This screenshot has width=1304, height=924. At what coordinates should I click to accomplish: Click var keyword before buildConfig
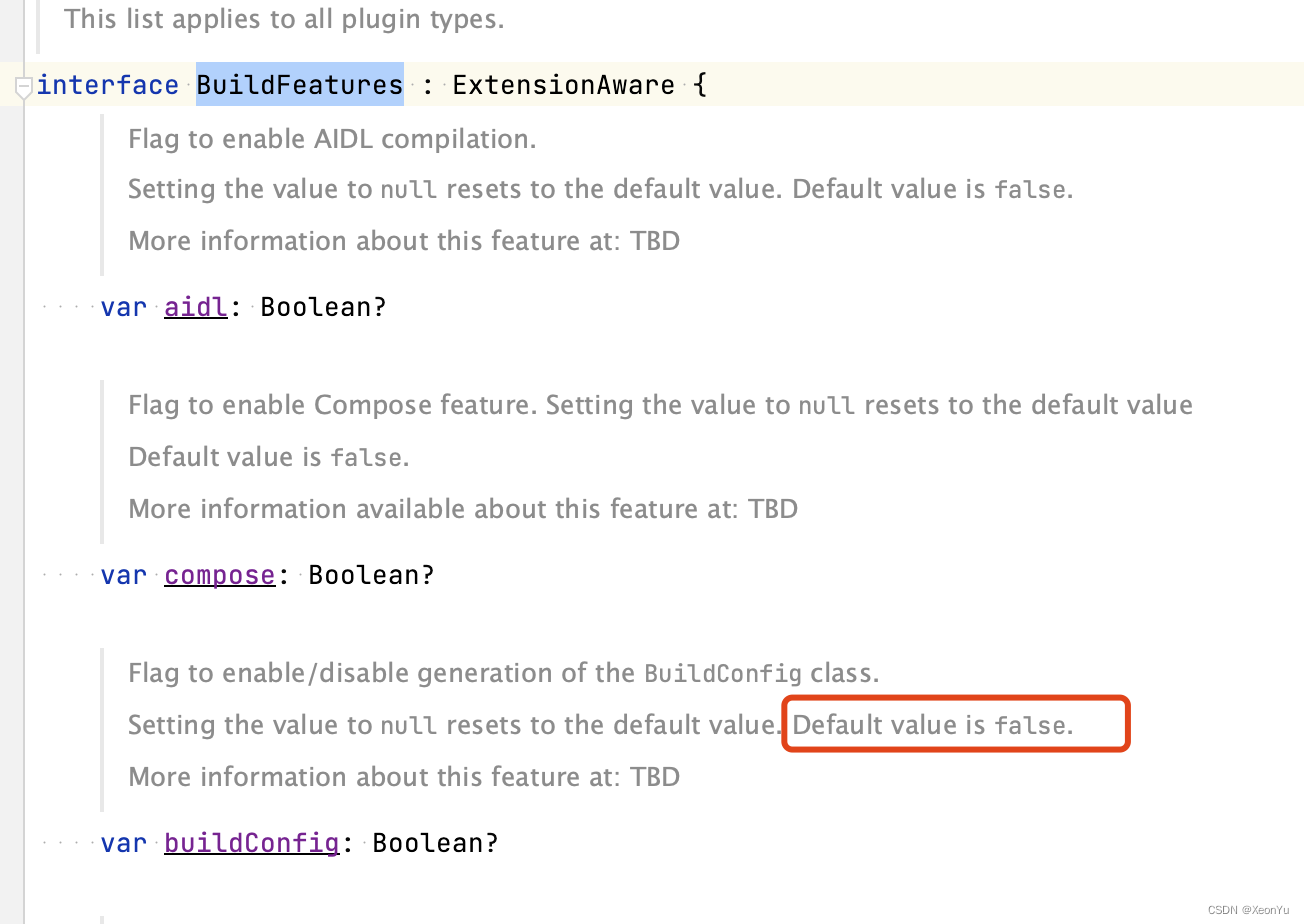[x=124, y=843]
